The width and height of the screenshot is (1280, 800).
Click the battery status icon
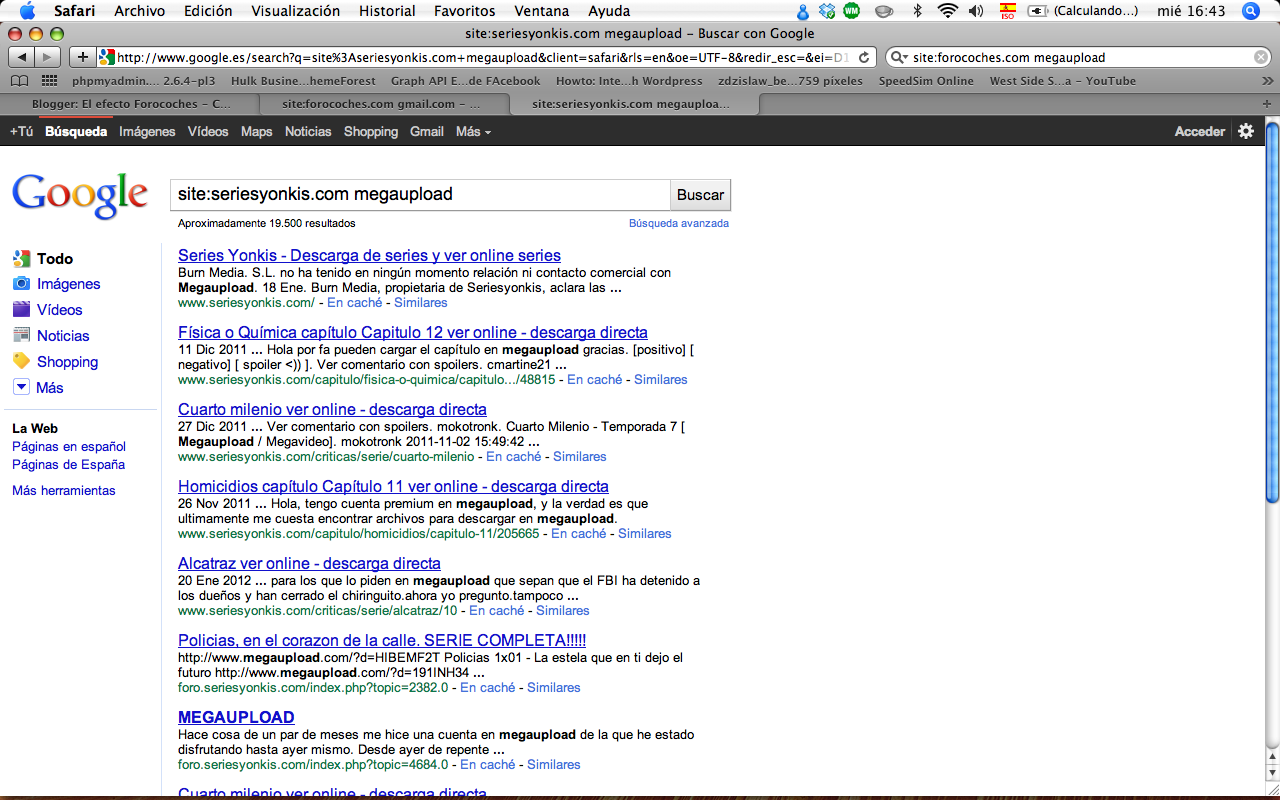[x=1037, y=11]
